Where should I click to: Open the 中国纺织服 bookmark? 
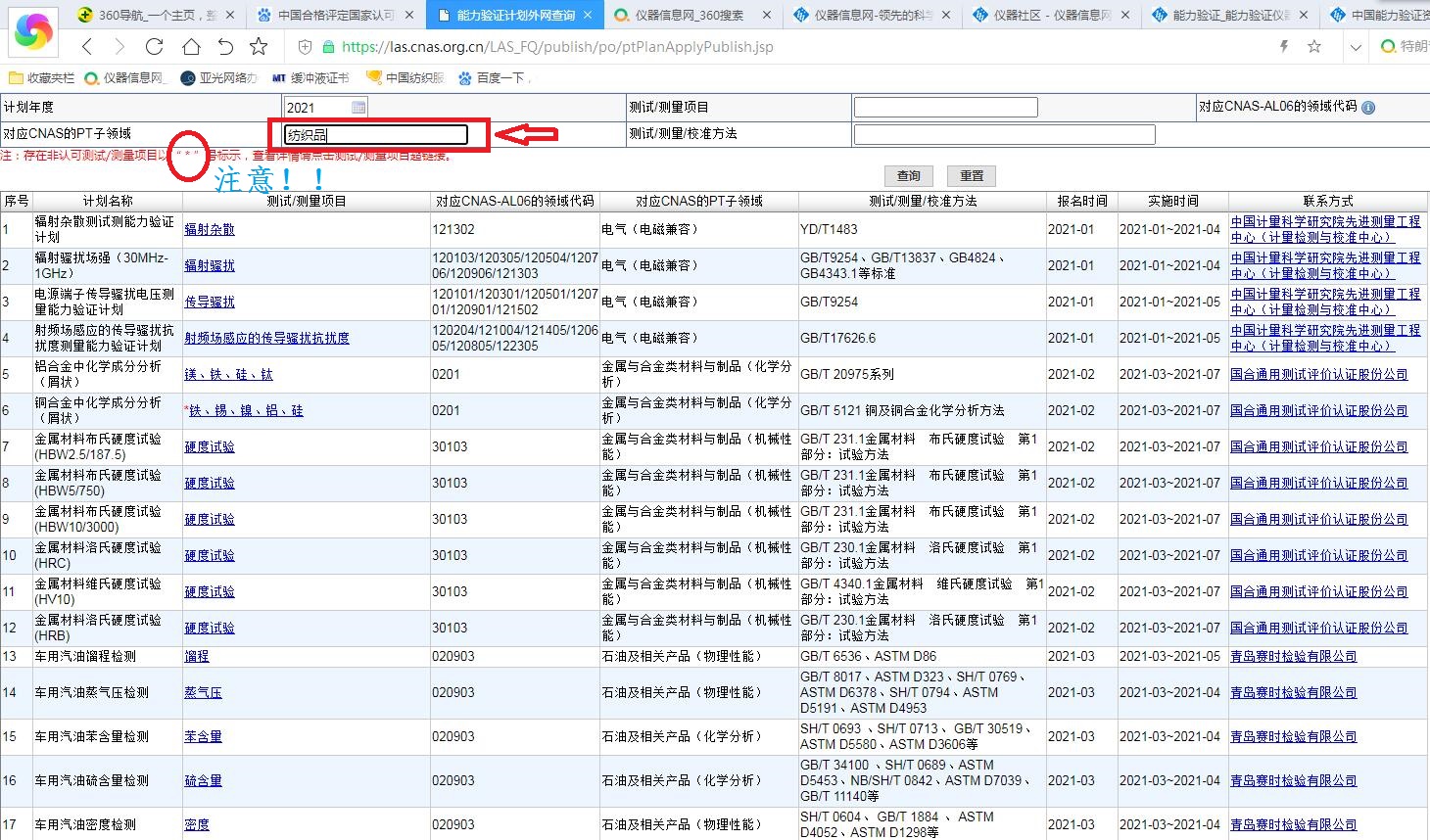405,77
